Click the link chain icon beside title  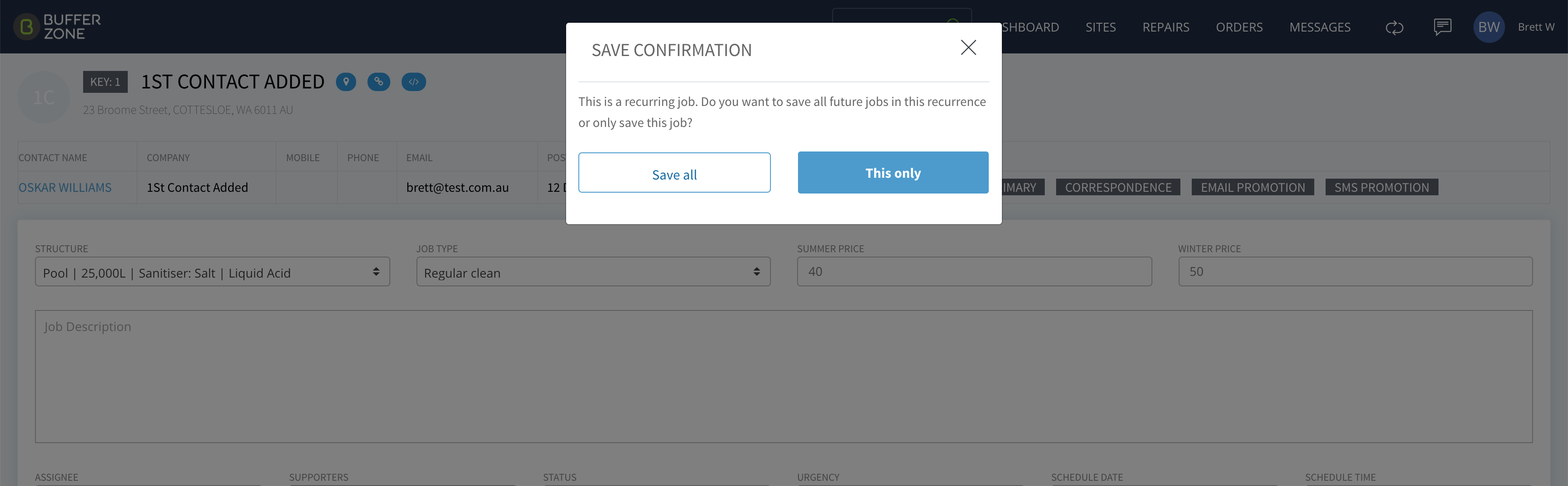[378, 81]
